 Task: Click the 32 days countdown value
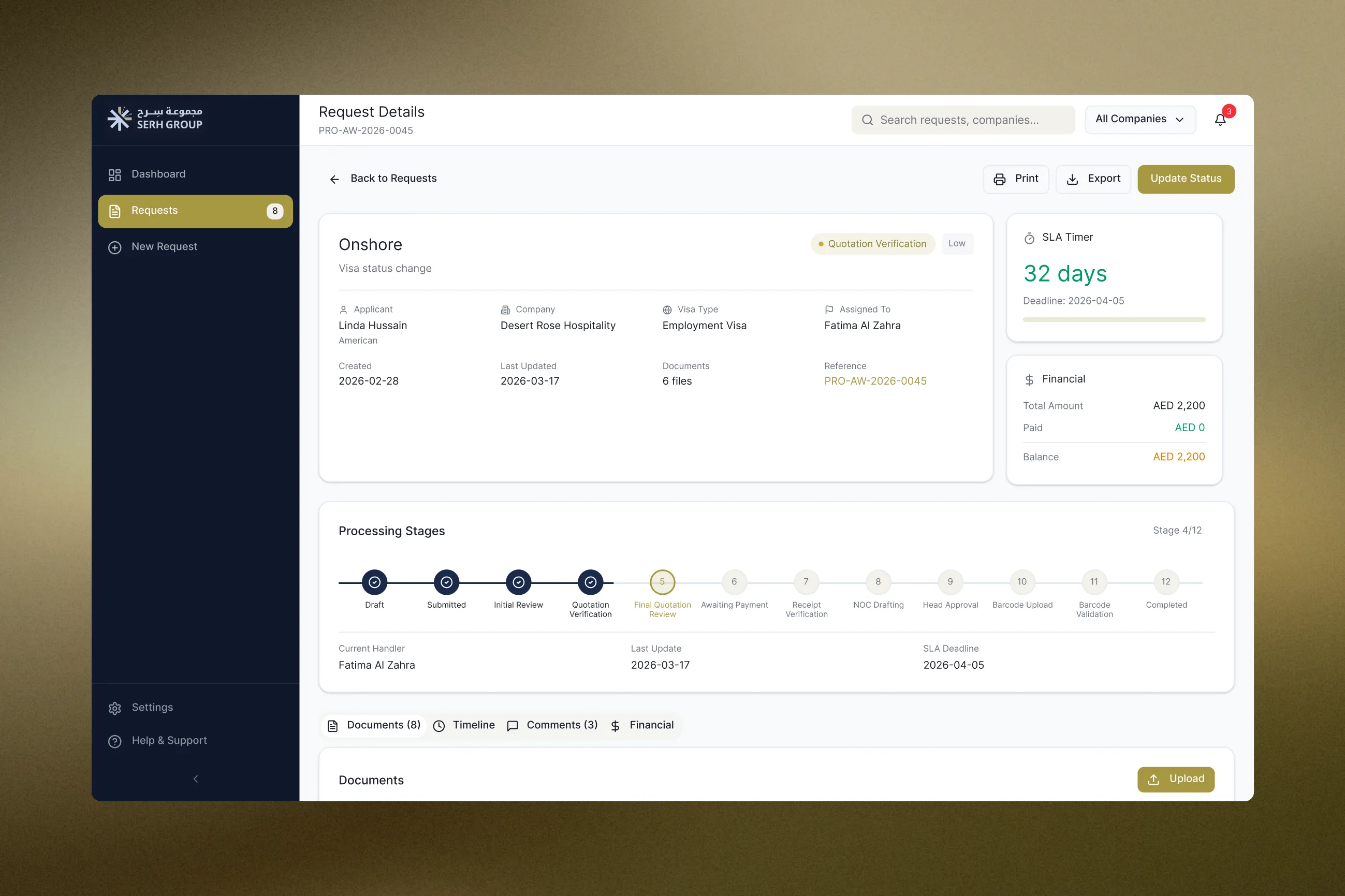[x=1065, y=274]
